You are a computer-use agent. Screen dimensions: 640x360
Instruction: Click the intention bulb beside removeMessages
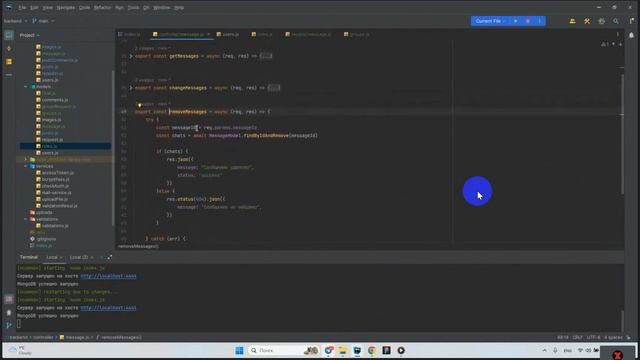click(139, 105)
